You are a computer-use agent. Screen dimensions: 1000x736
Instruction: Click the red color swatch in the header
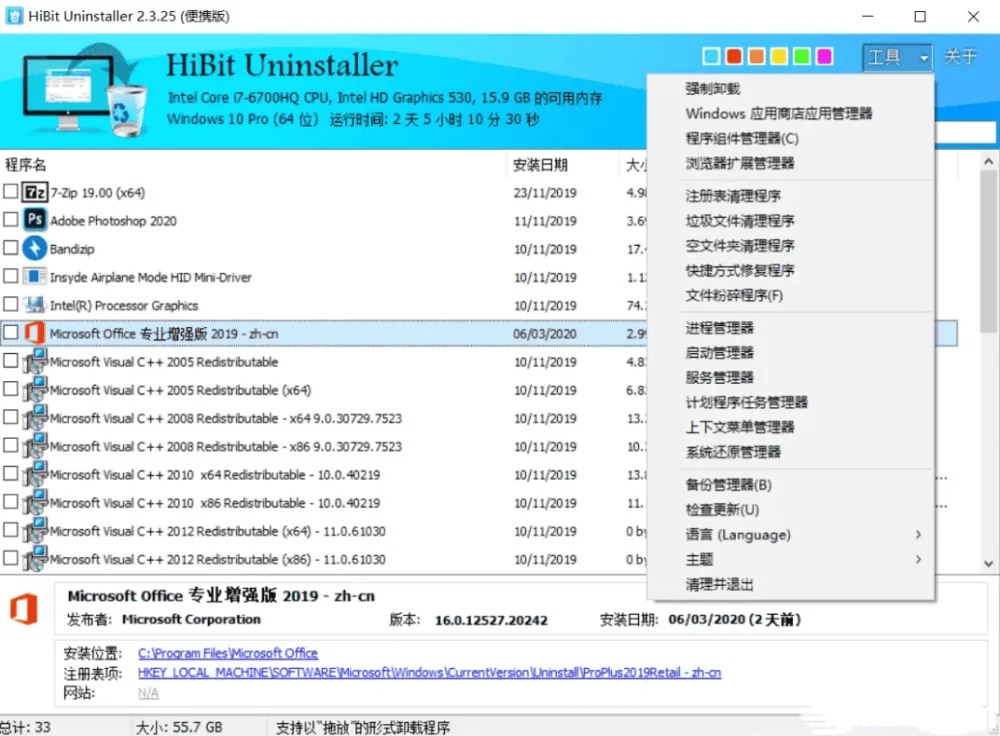[x=733, y=55]
